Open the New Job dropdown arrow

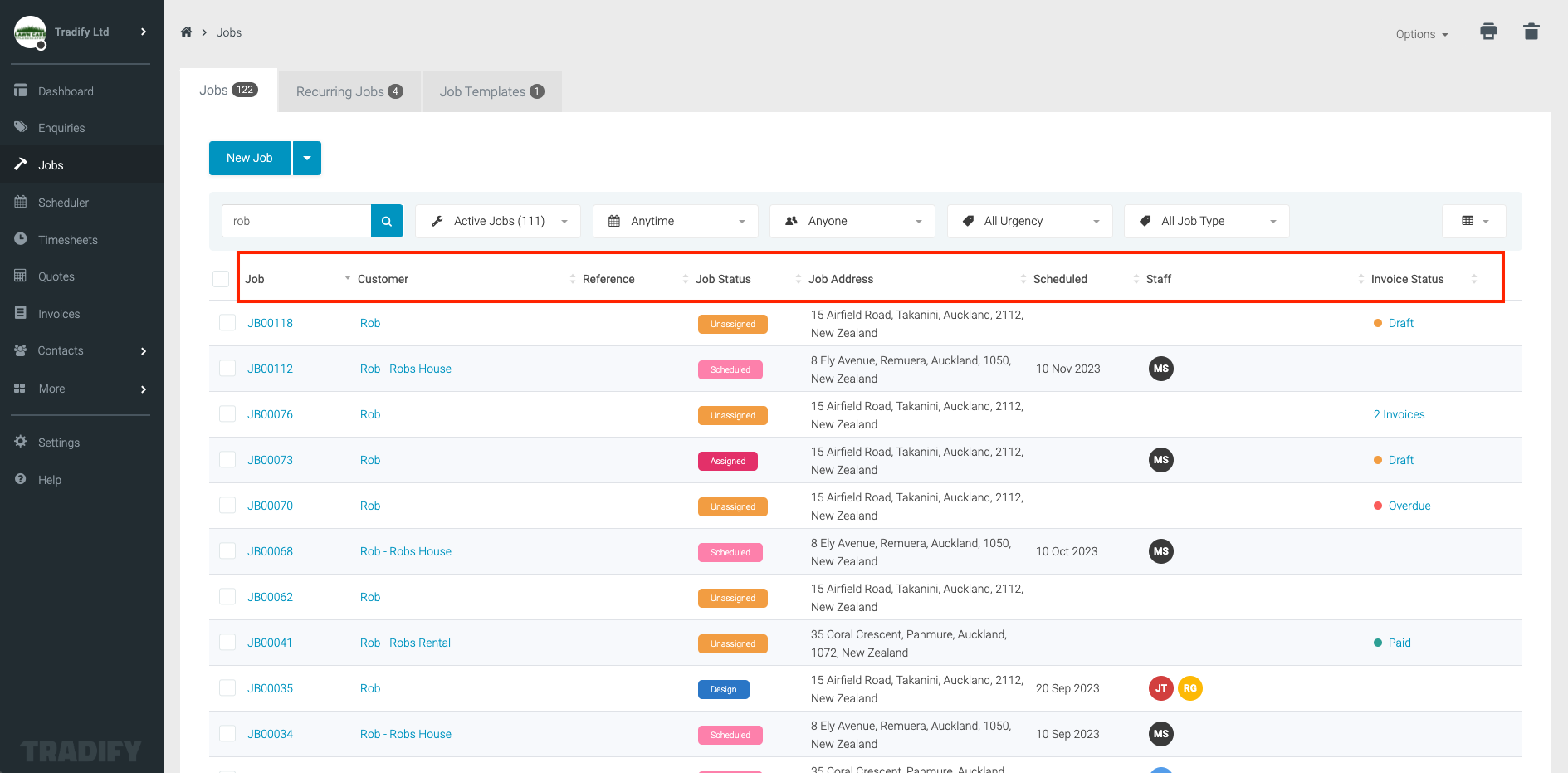click(307, 158)
